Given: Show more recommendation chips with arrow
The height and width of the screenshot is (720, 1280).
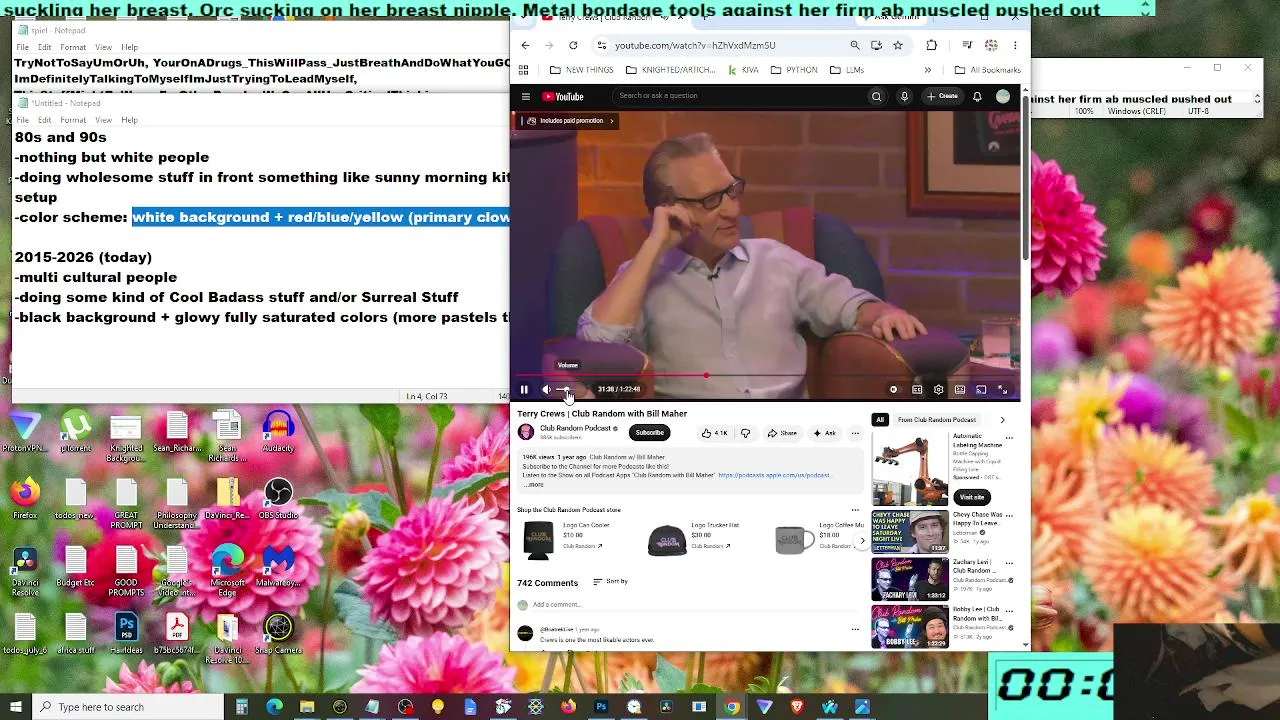Looking at the screenshot, I should (1002, 420).
